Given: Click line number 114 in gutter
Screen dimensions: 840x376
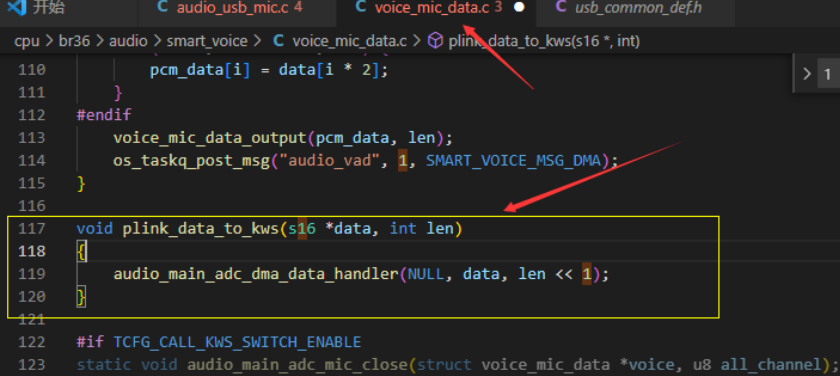Looking at the screenshot, I should point(32,160).
